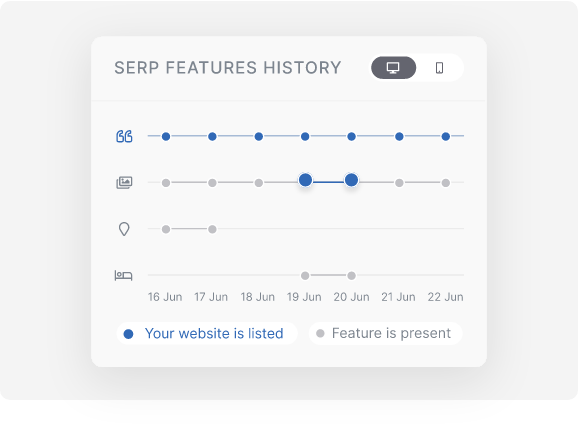The width and height of the screenshot is (578, 428).
Task: Select large blue image pack dot on 19 Jun
Action: (305, 180)
